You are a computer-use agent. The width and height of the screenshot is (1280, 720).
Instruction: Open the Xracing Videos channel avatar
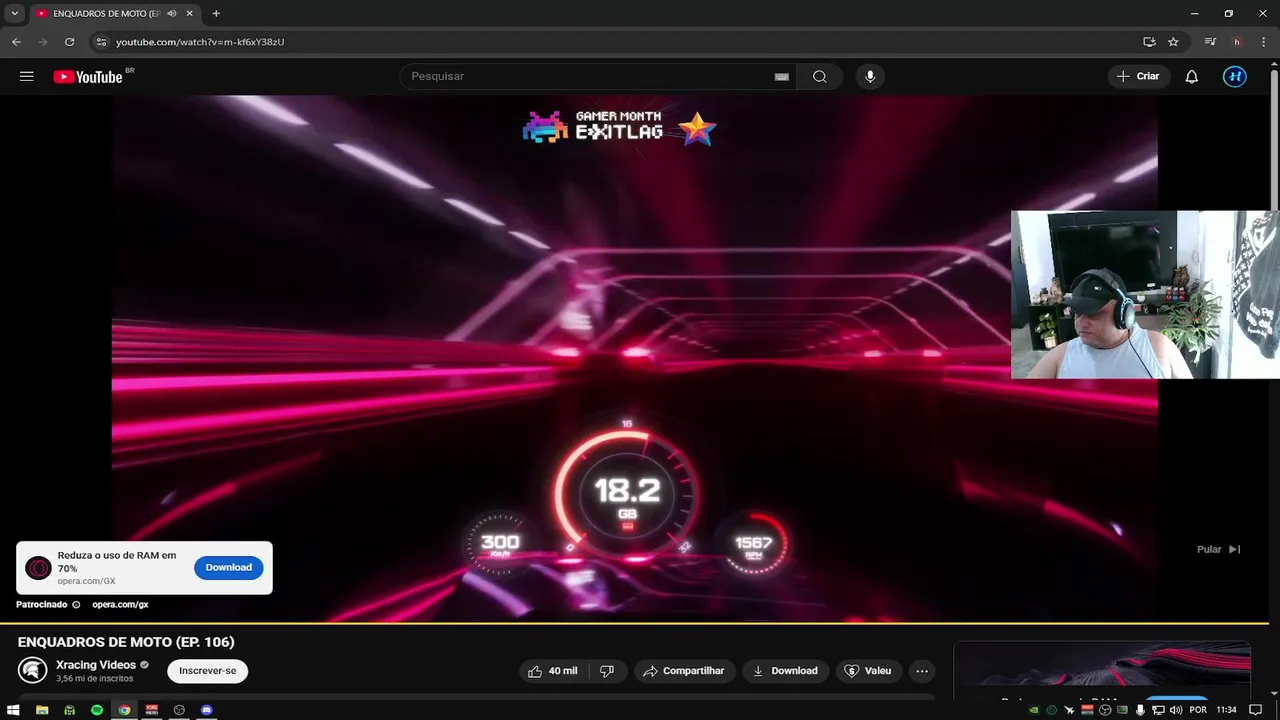pyautogui.click(x=32, y=671)
